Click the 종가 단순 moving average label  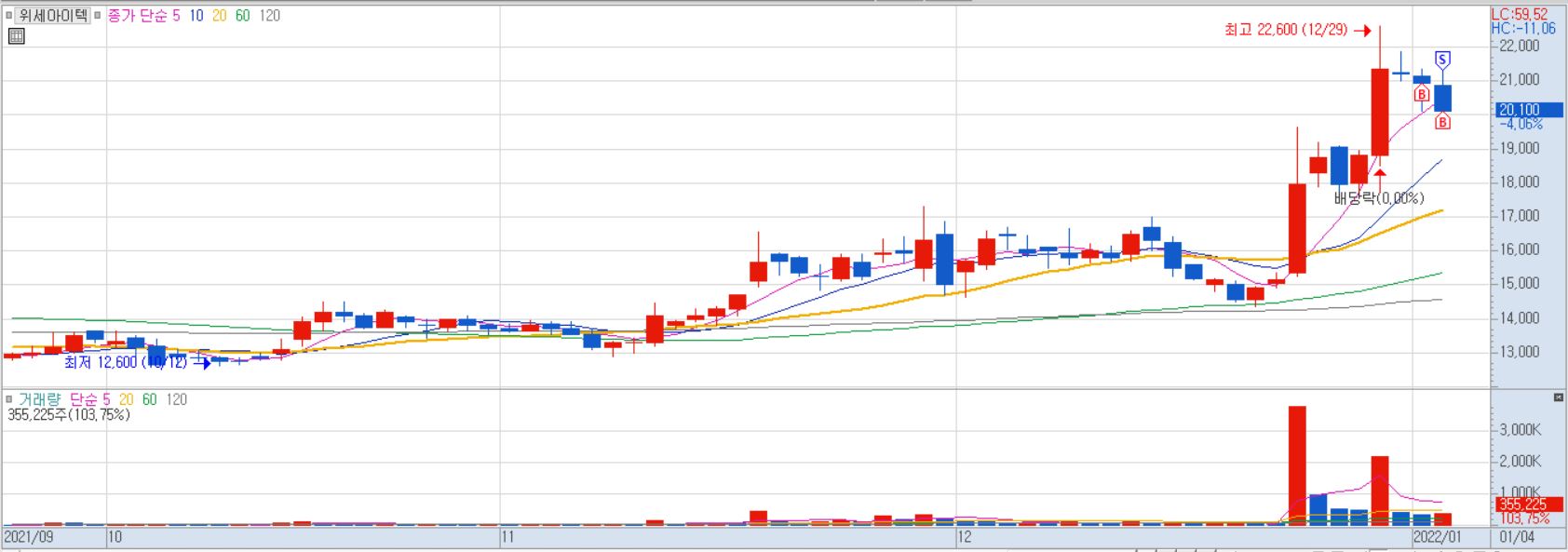pos(138,16)
